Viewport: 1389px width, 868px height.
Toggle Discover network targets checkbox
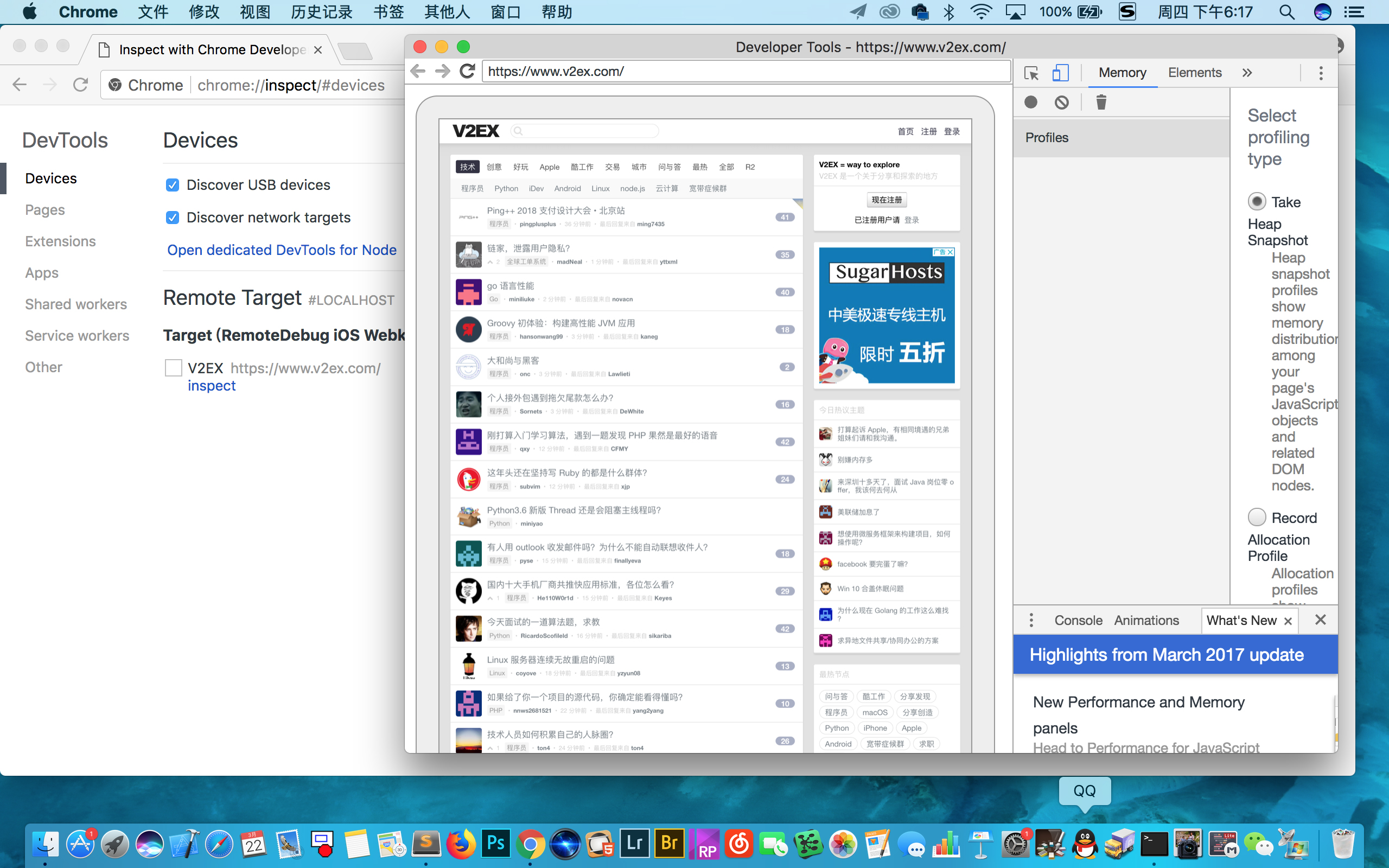coord(172,218)
